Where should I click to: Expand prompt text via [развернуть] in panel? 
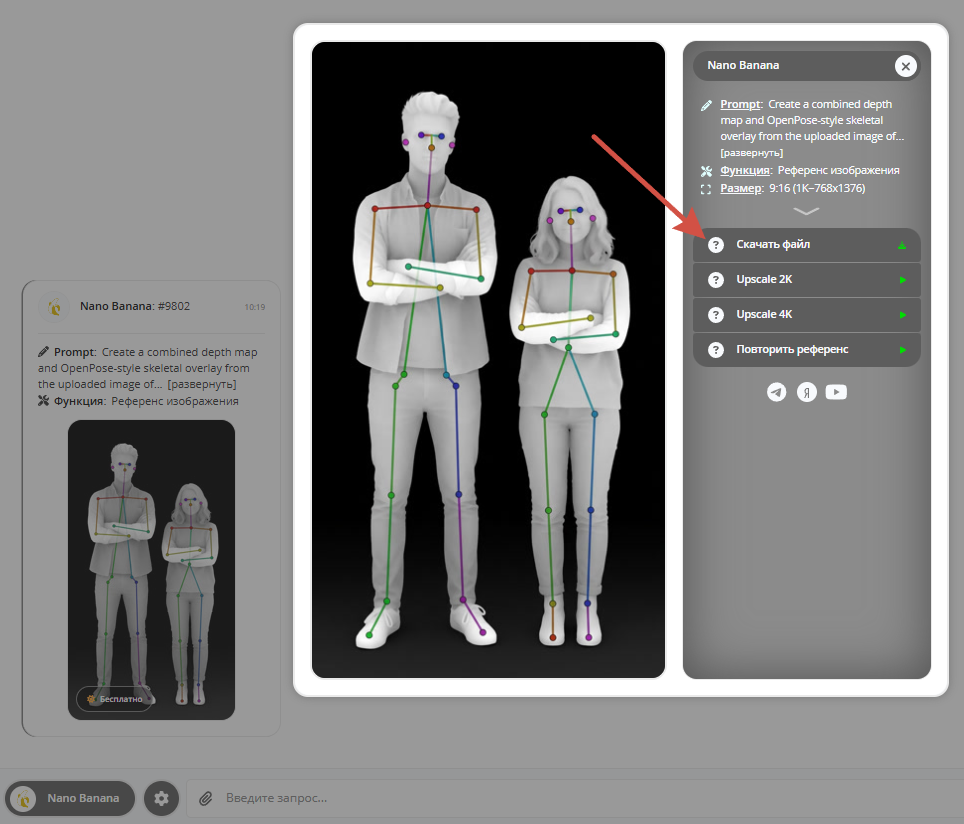coord(751,153)
